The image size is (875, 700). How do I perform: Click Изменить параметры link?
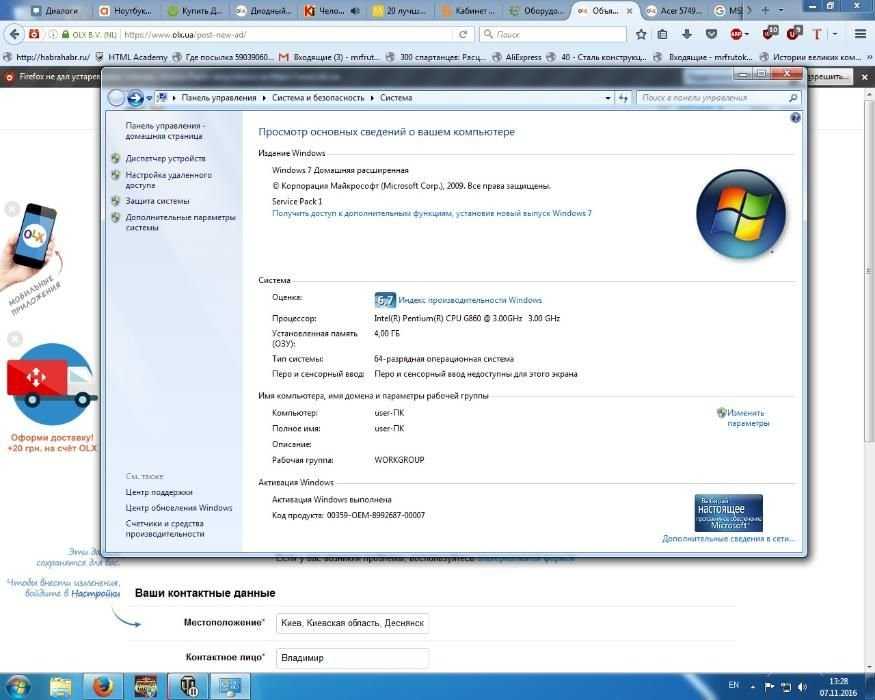click(748, 418)
